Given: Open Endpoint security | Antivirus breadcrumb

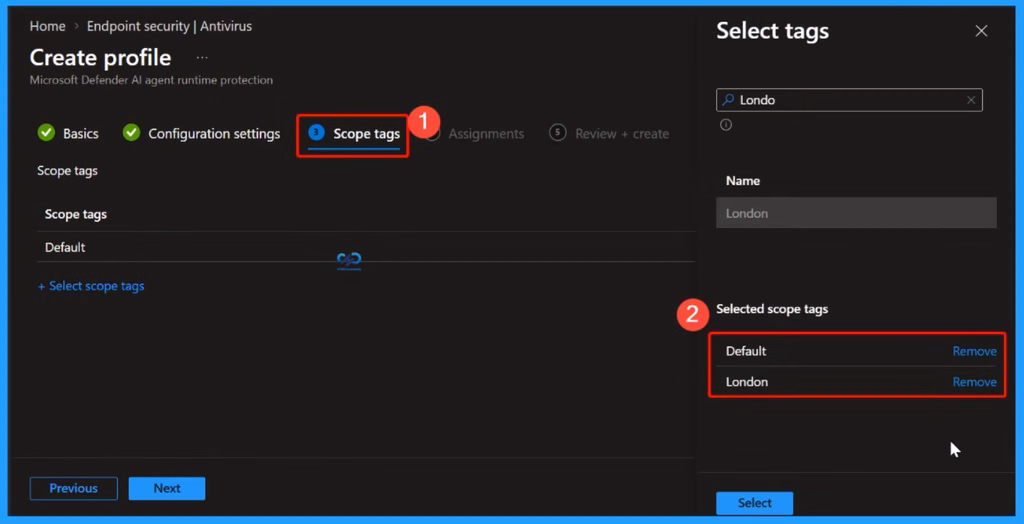Looking at the screenshot, I should click(x=169, y=27).
